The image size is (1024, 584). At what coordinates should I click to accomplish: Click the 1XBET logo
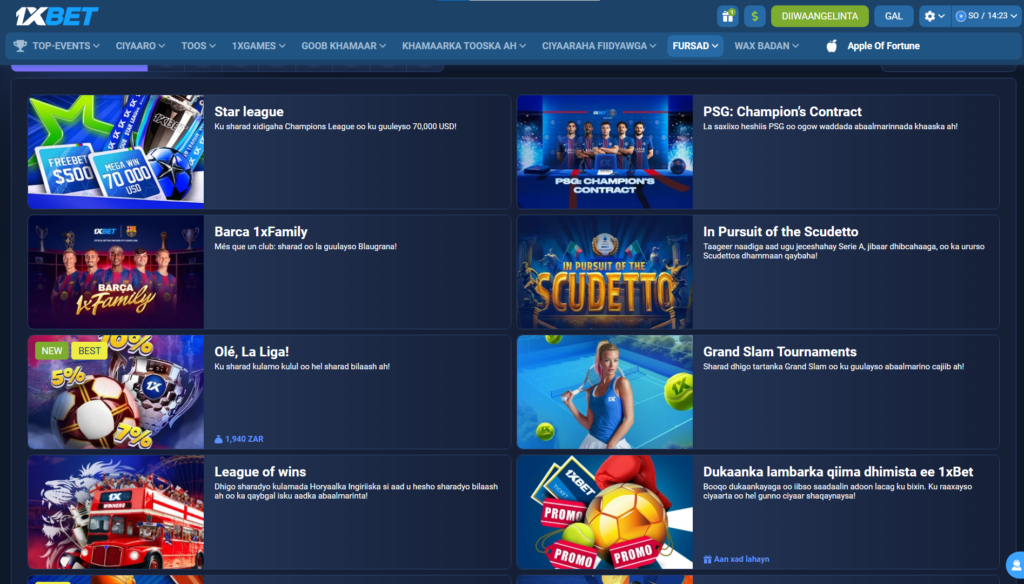click(57, 16)
